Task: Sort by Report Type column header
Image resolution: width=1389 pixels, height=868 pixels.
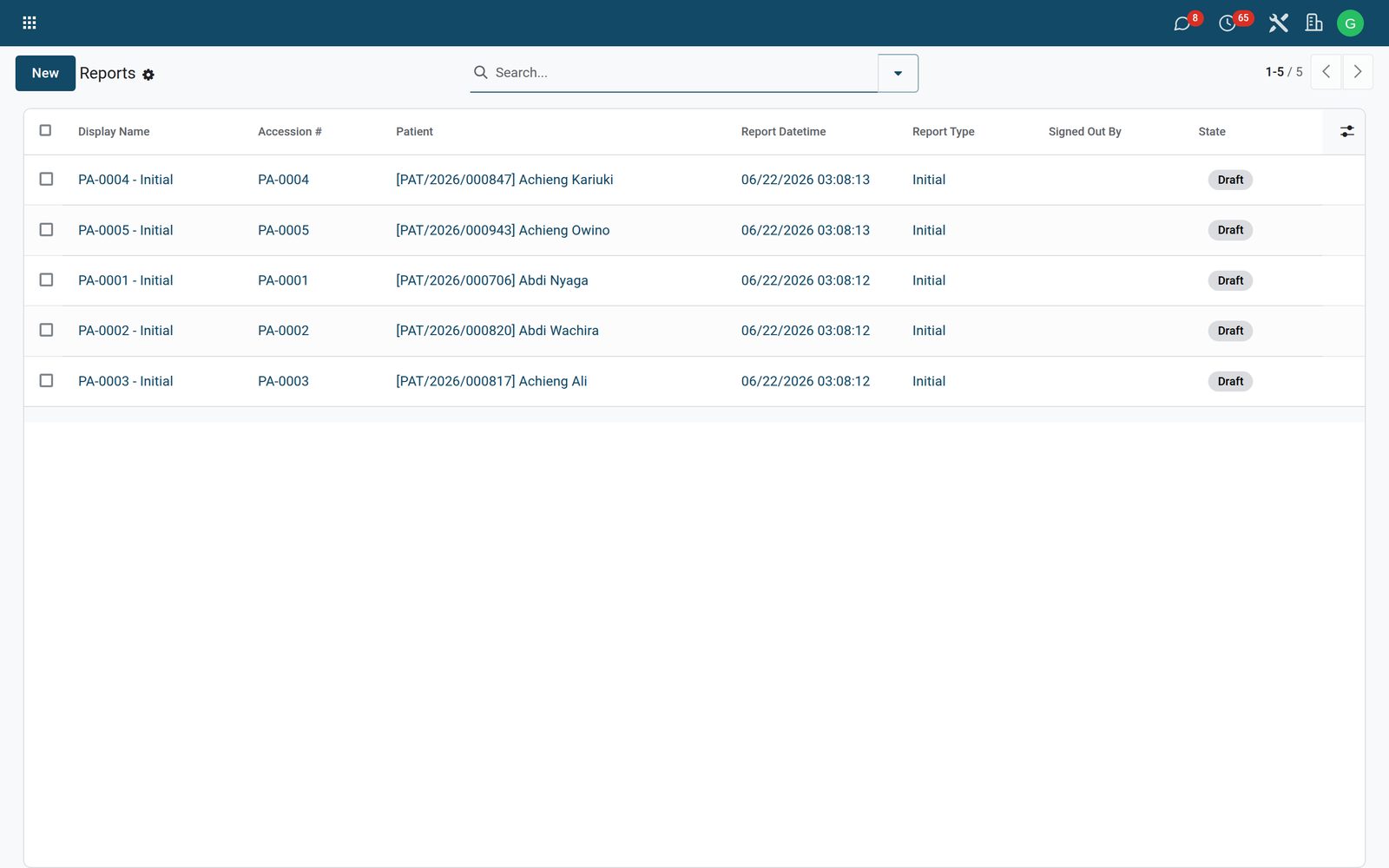Action: tap(943, 132)
